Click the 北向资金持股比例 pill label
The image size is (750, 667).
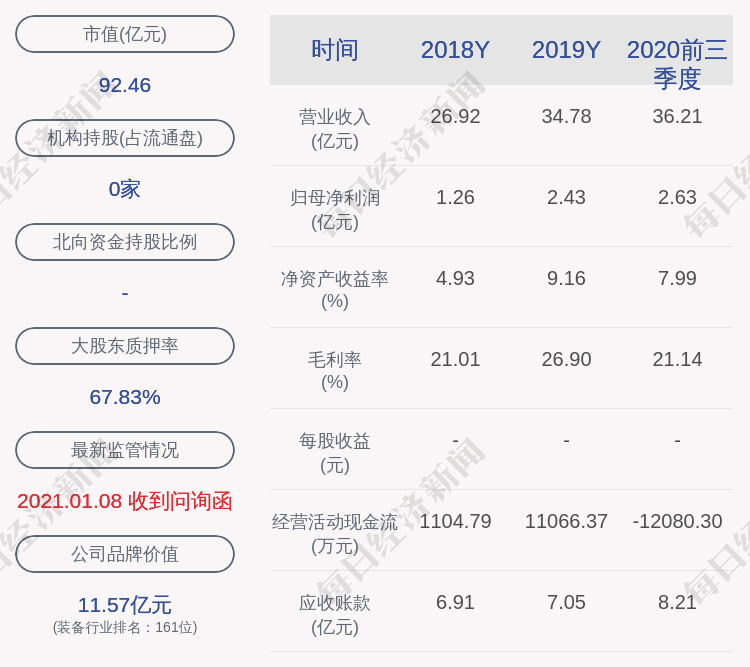pos(125,242)
